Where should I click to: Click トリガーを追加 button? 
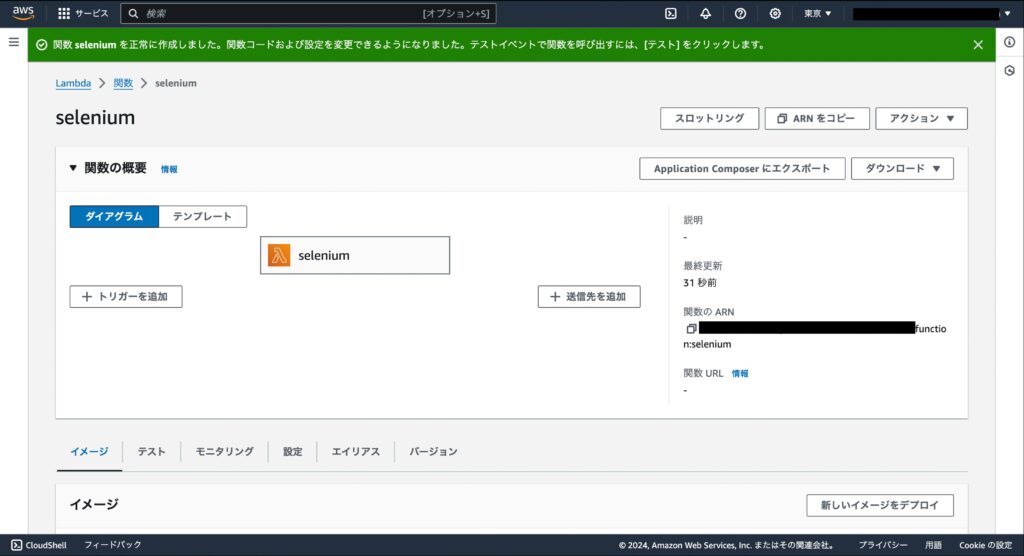126,297
